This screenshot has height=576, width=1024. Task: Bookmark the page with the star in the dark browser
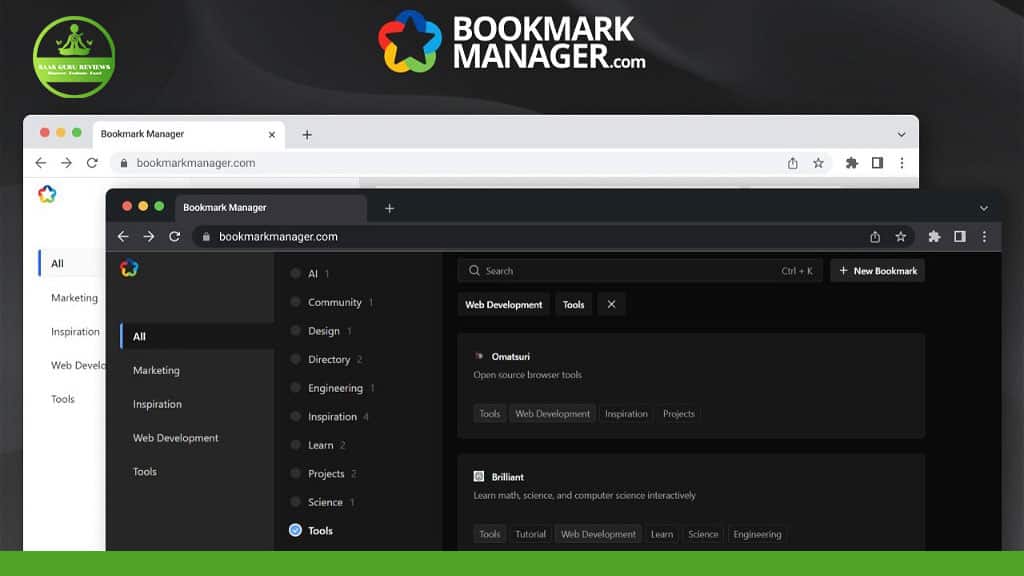(901, 236)
